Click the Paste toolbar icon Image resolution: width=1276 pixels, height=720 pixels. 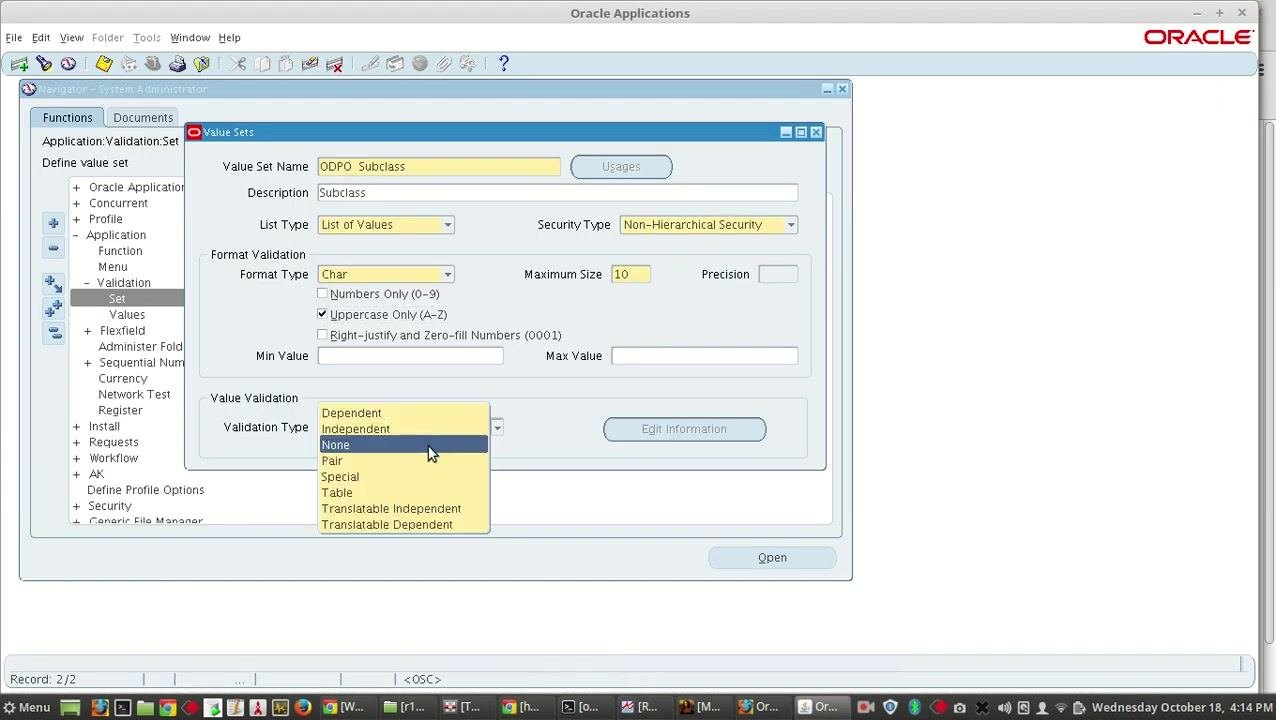[x=286, y=64]
